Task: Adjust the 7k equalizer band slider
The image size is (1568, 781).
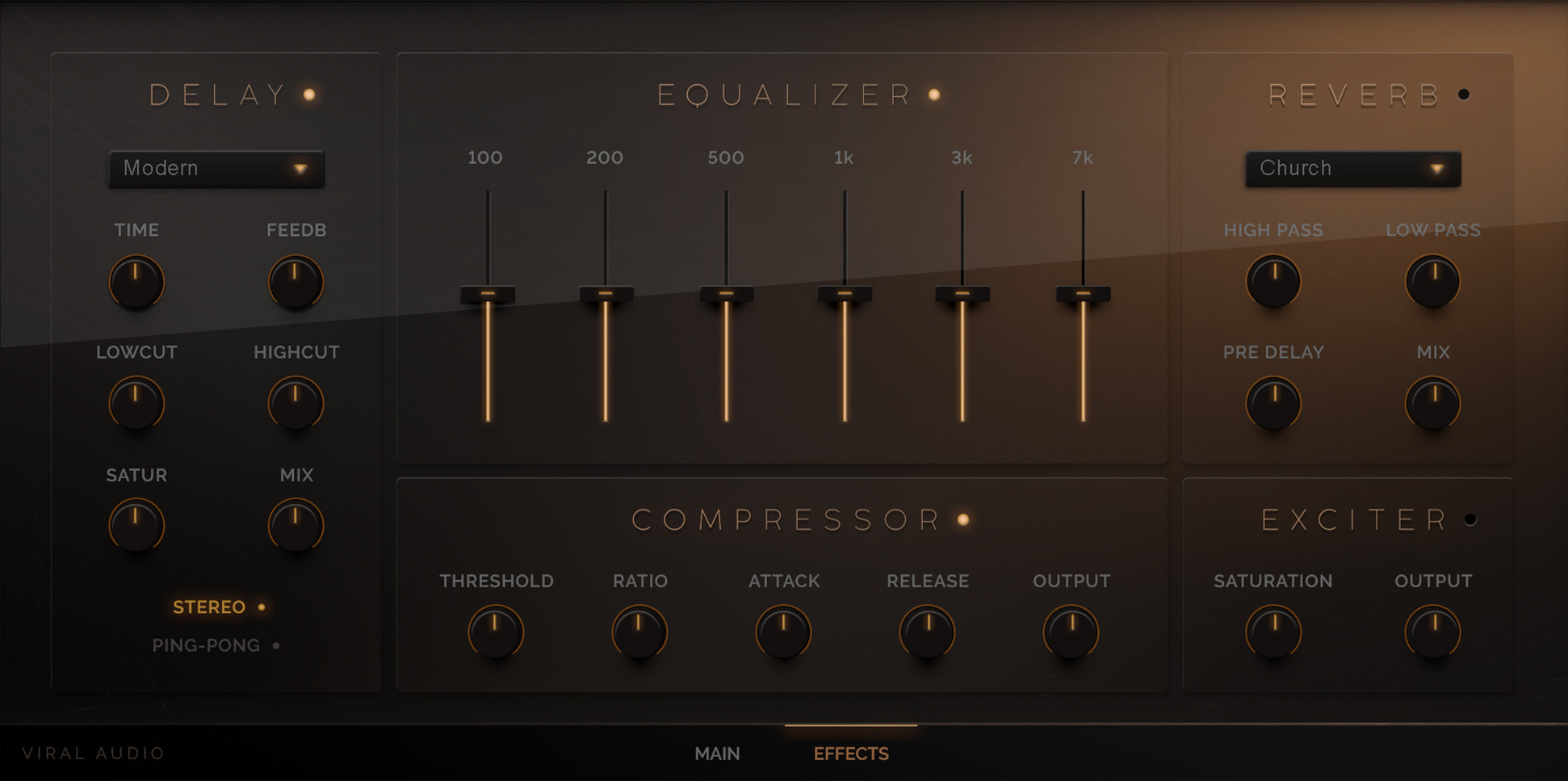Action: (1083, 294)
